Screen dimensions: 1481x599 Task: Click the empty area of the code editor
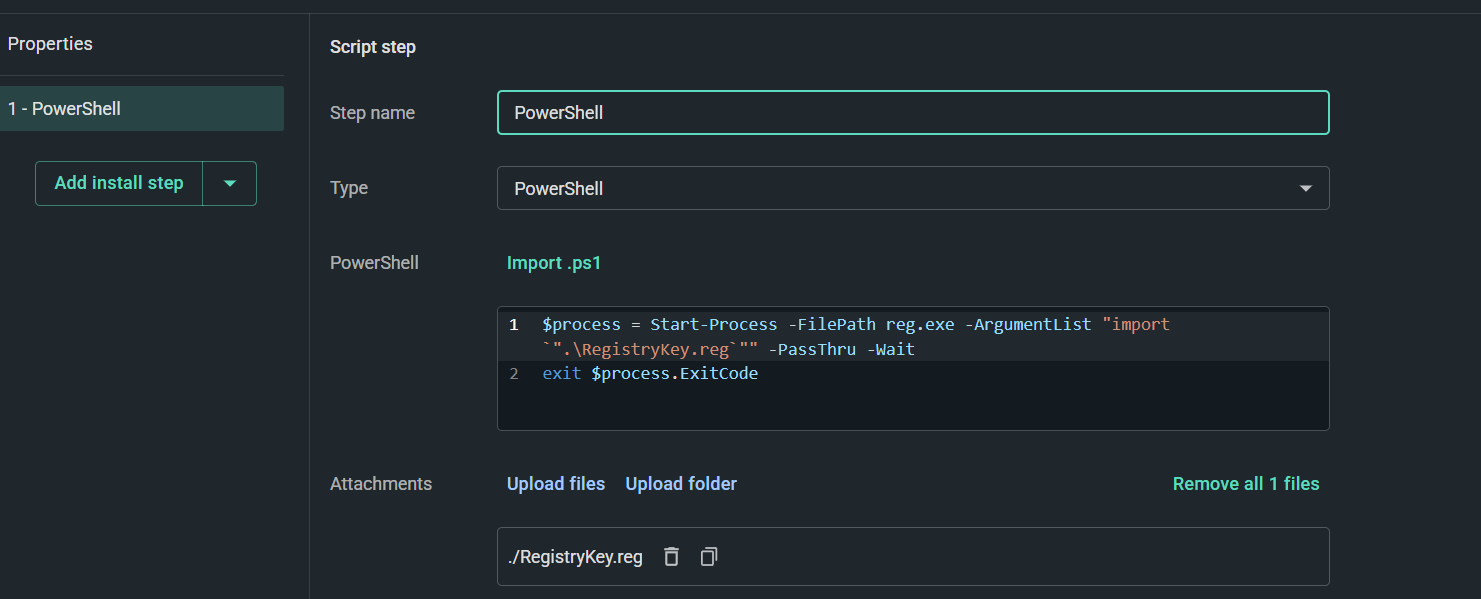[913, 408]
